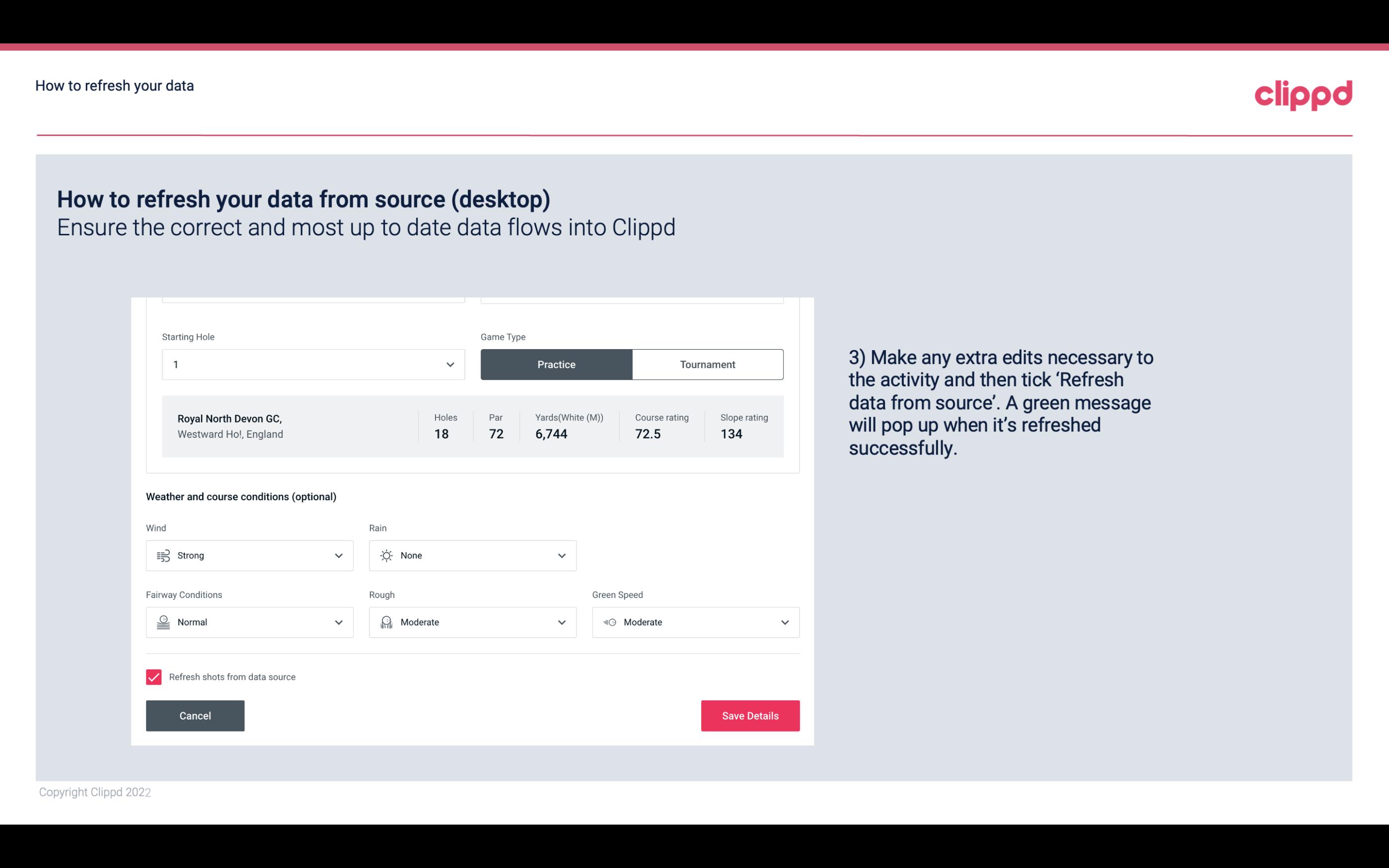Click the Clippd logo icon
This screenshot has height=868, width=1389.
pyautogui.click(x=1304, y=94)
